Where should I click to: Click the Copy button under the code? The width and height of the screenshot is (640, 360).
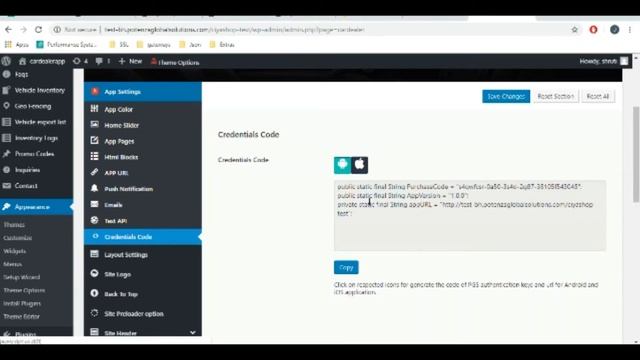[x=346, y=267]
